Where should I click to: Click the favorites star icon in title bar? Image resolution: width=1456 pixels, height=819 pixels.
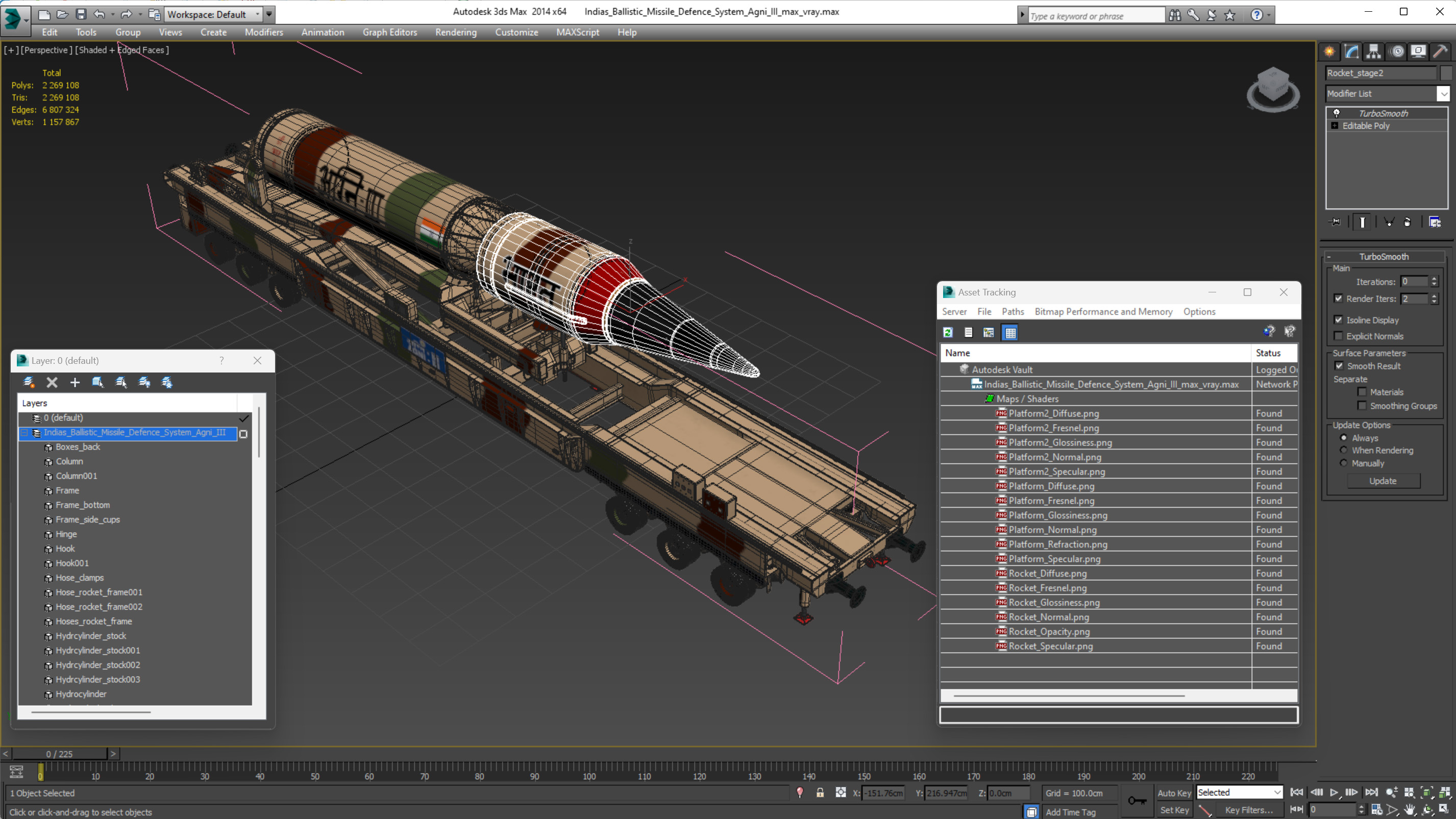pyautogui.click(x=1229, y=15)
